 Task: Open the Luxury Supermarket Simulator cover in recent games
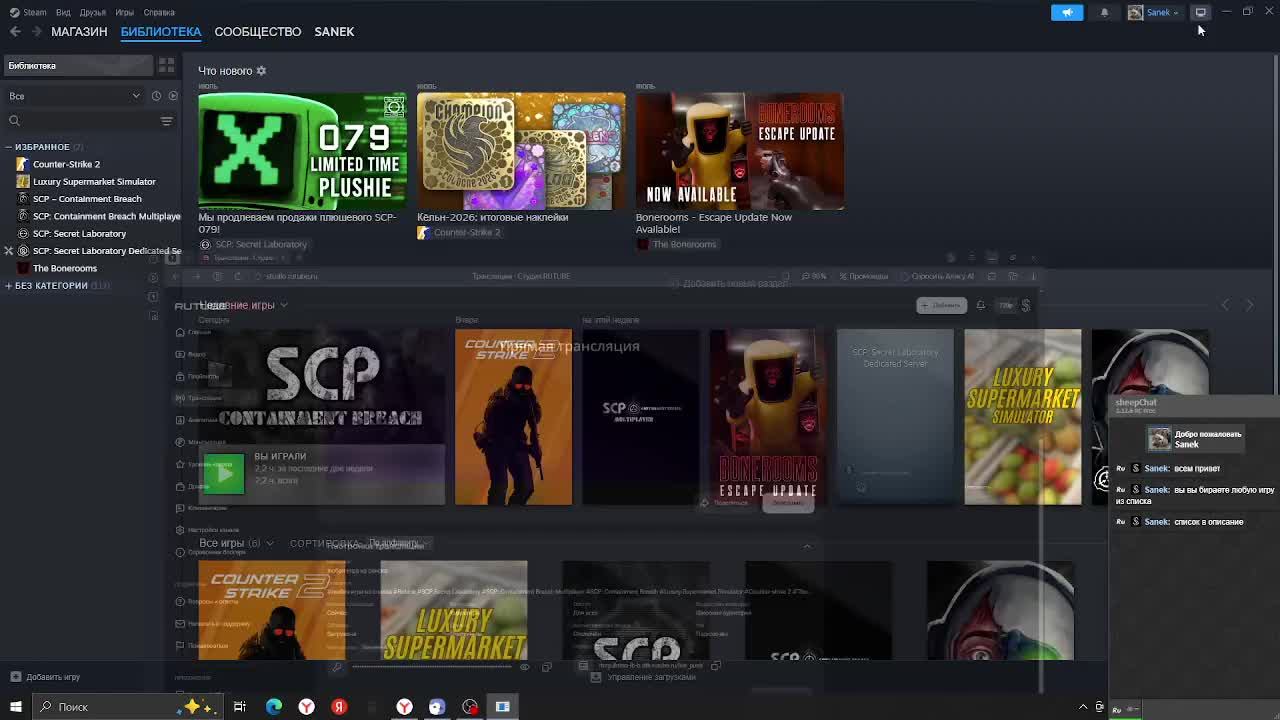point(1022,417)
